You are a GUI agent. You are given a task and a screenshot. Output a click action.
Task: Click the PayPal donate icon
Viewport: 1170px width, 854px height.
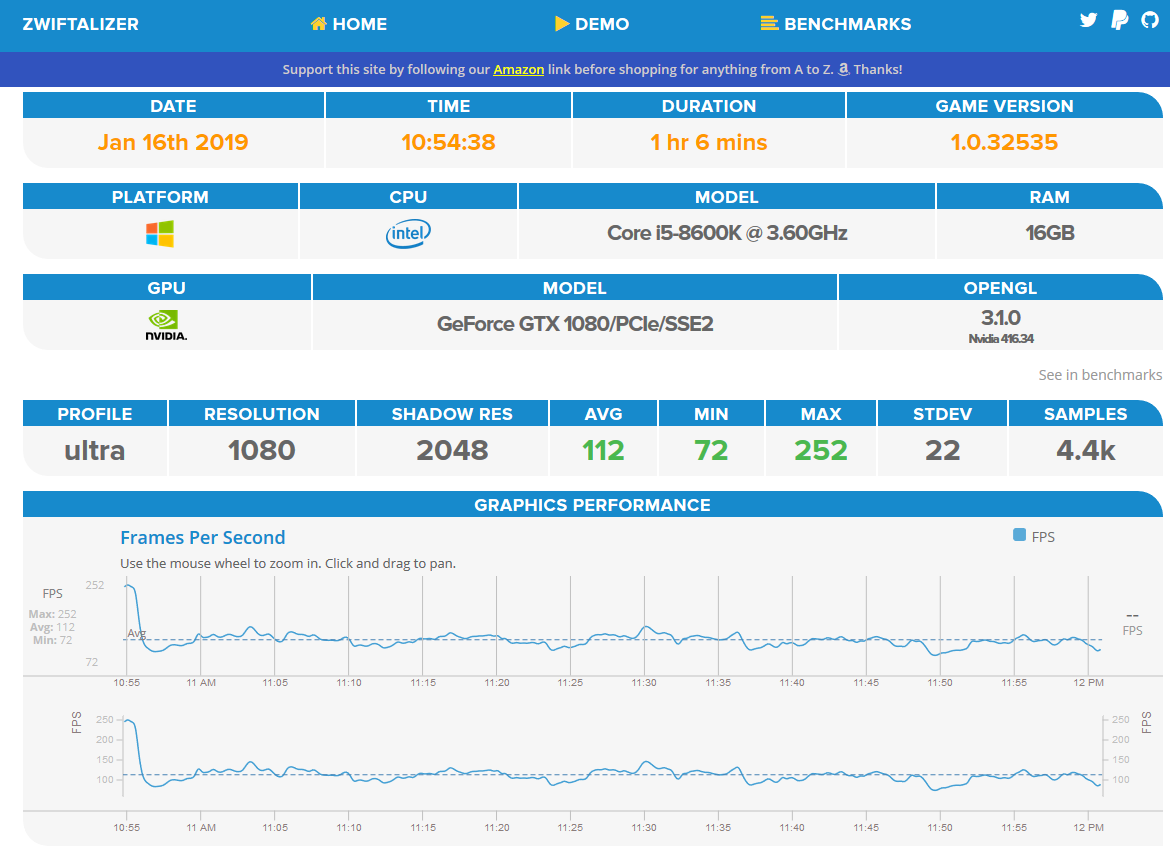[x=1119, y=20]
